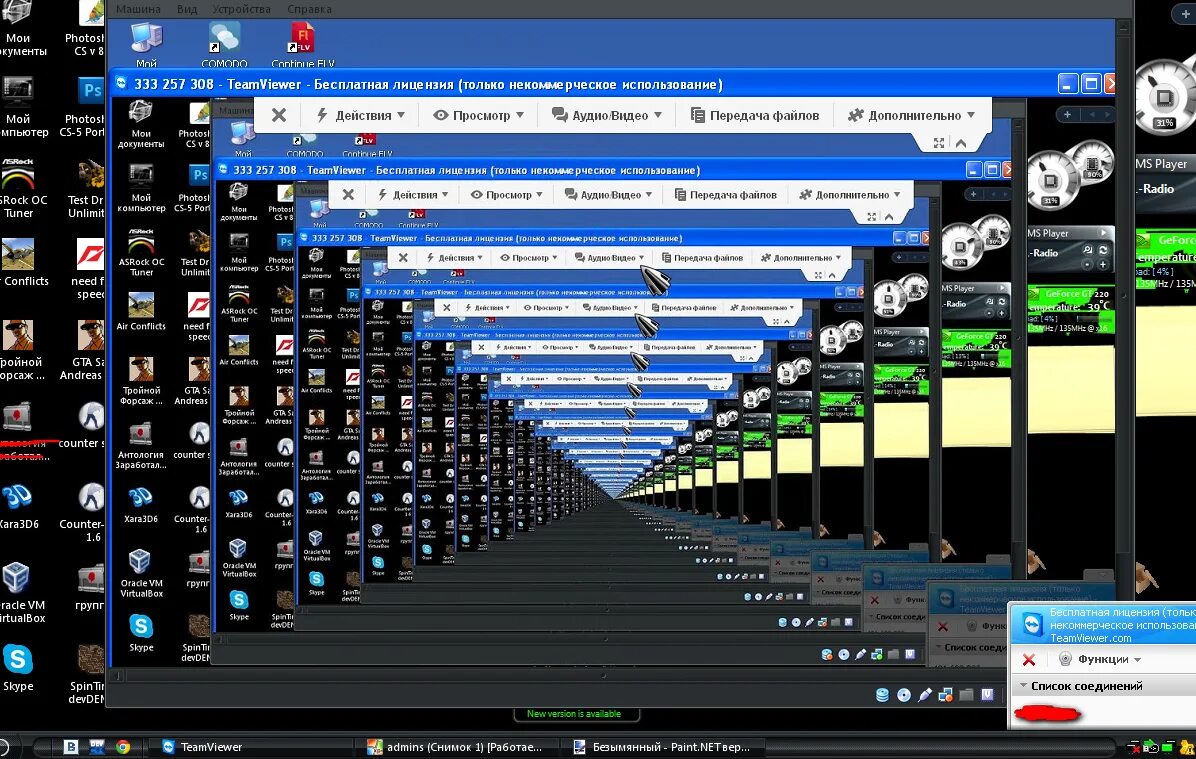Click USB plug indicator in bottom VirtualBox status bar
1196x759 pixels.
[x=925, y=695]
